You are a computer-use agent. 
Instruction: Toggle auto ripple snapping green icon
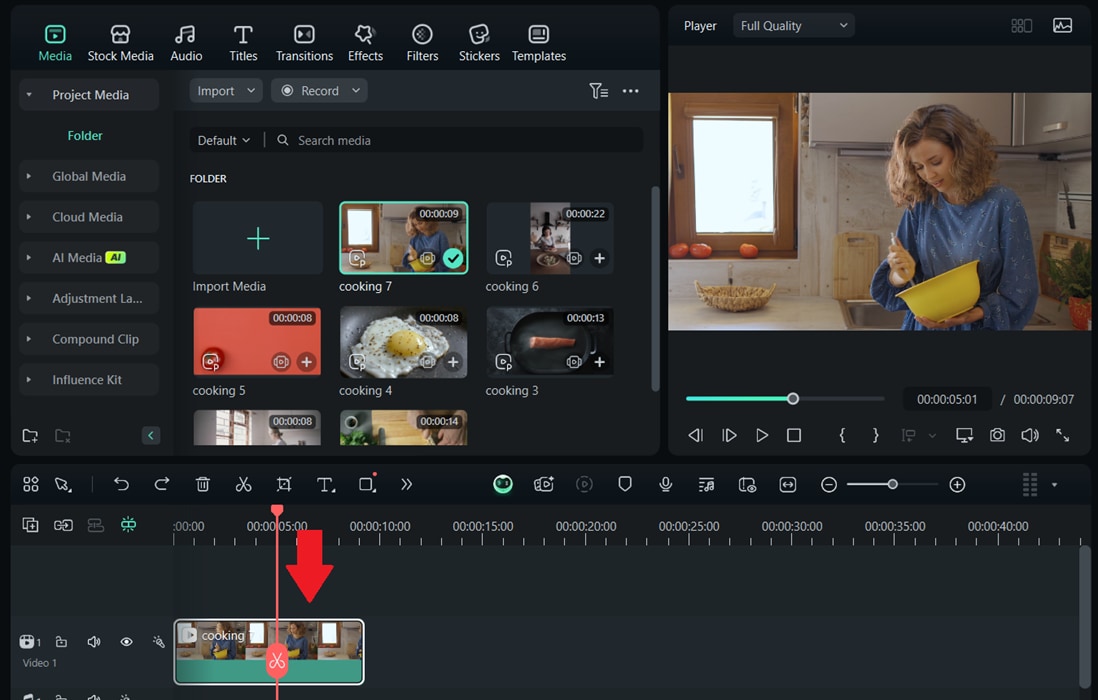tap(128, 525)
